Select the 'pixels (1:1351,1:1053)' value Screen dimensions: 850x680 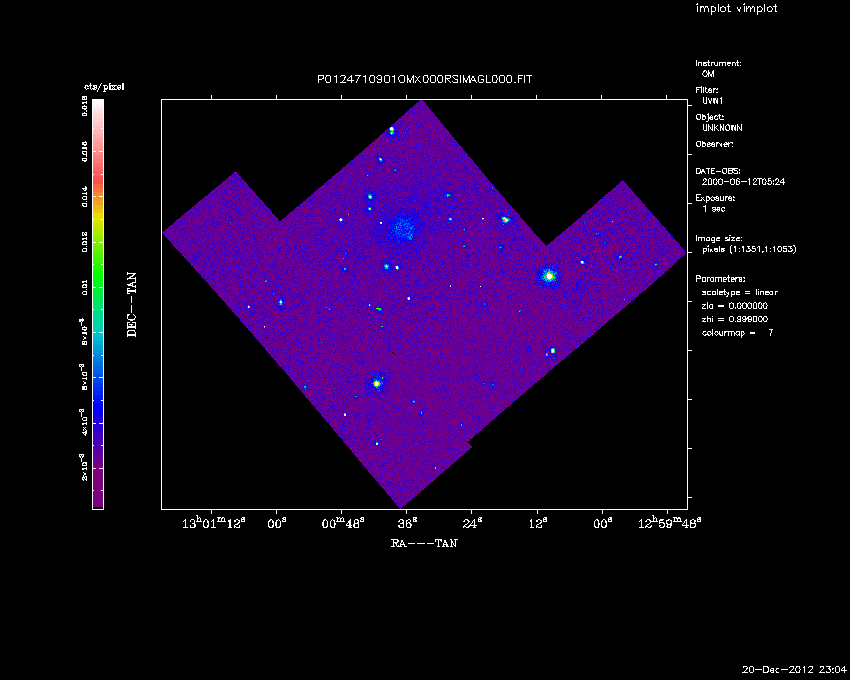pos(749,249)
